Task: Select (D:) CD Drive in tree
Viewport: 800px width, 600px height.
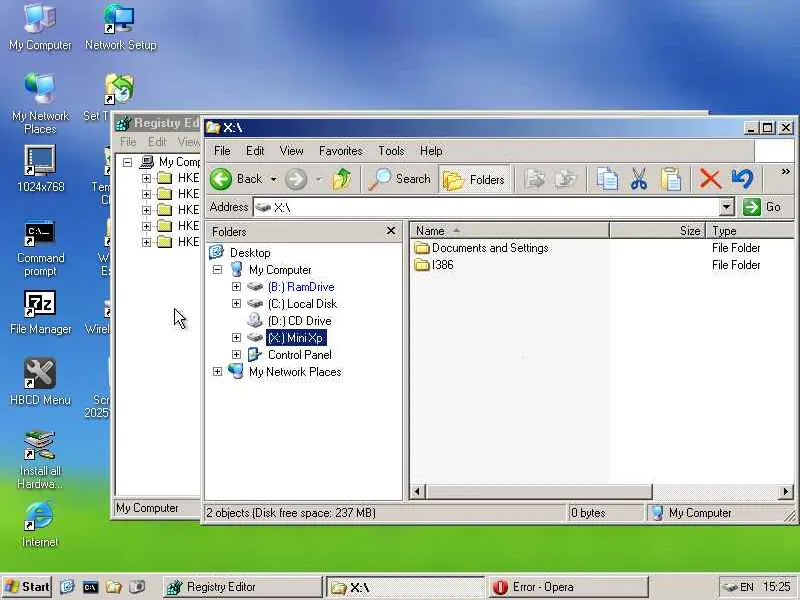Action: click(x=299, y=321)
